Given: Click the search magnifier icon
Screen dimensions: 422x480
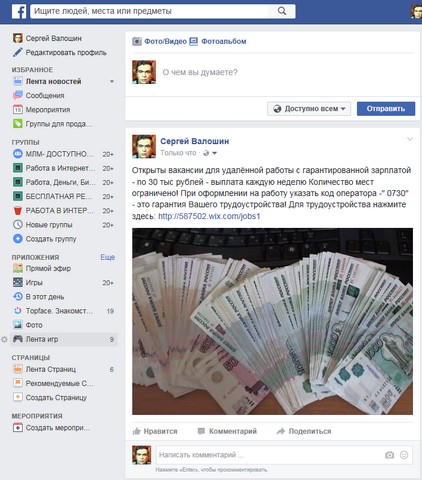Looking at the screenshot, I should click(282, 11).
